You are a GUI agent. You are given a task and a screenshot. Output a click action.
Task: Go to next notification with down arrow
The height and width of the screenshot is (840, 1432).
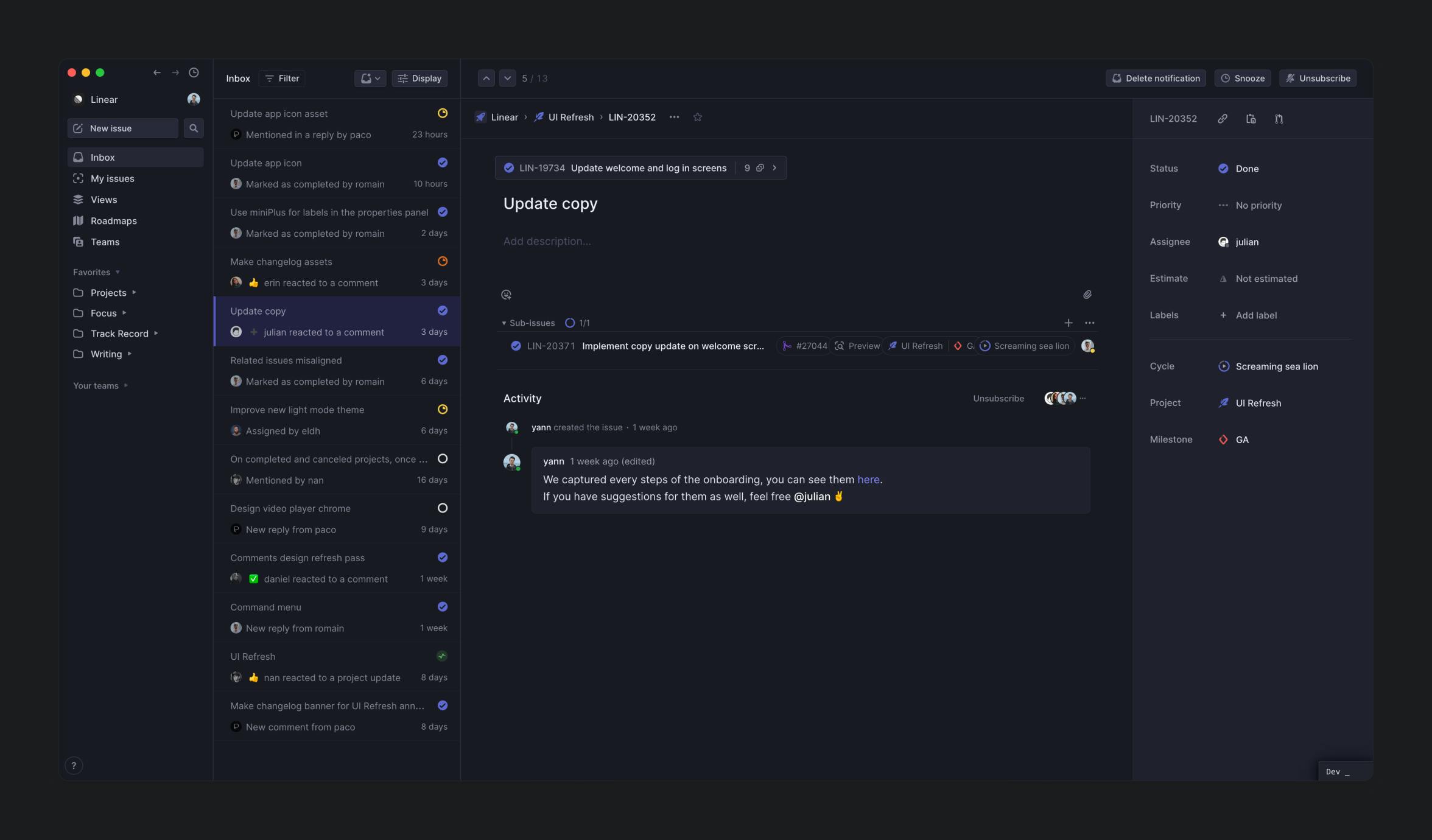coord(507,78)
